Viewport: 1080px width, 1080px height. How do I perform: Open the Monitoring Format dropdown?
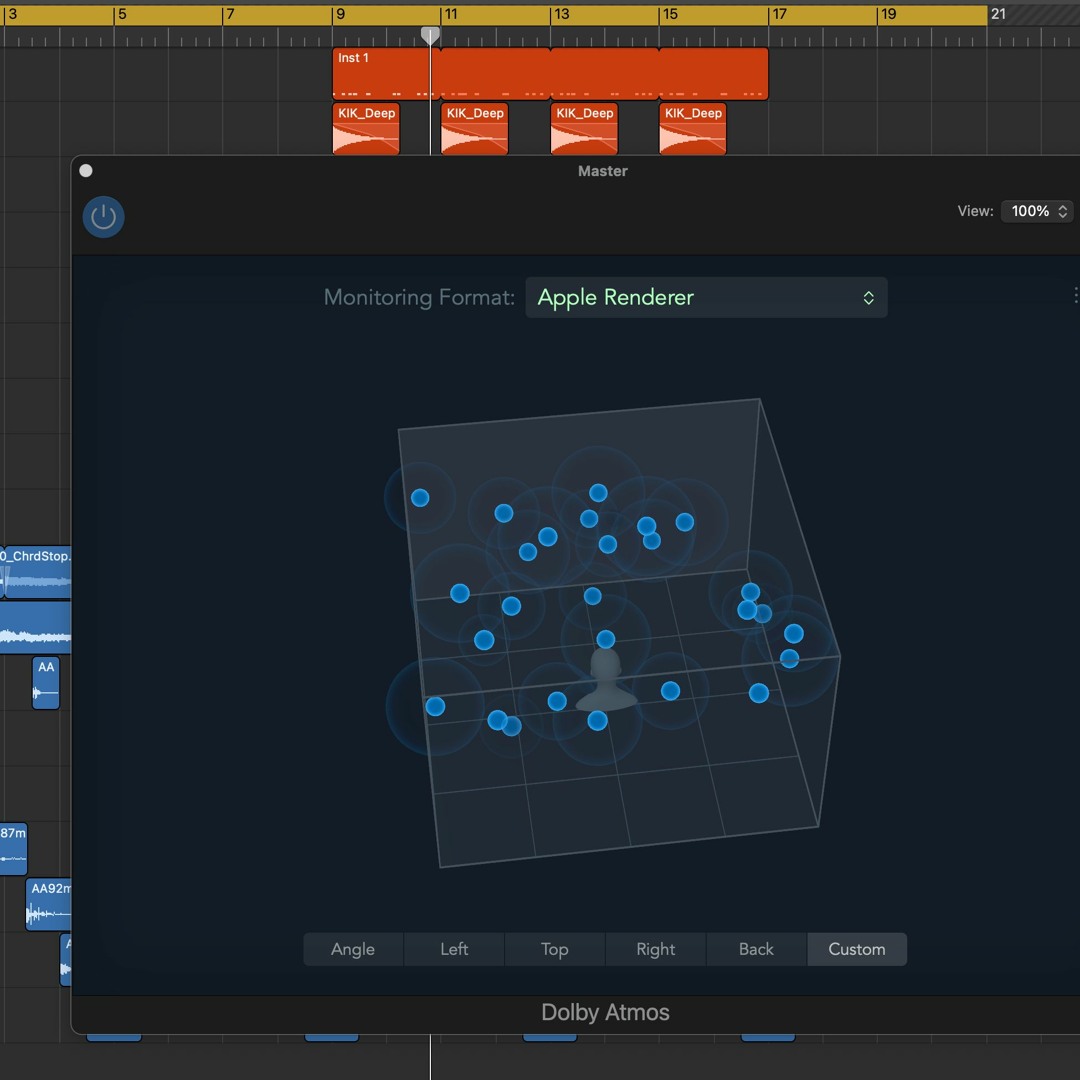(x=706, y=298)
